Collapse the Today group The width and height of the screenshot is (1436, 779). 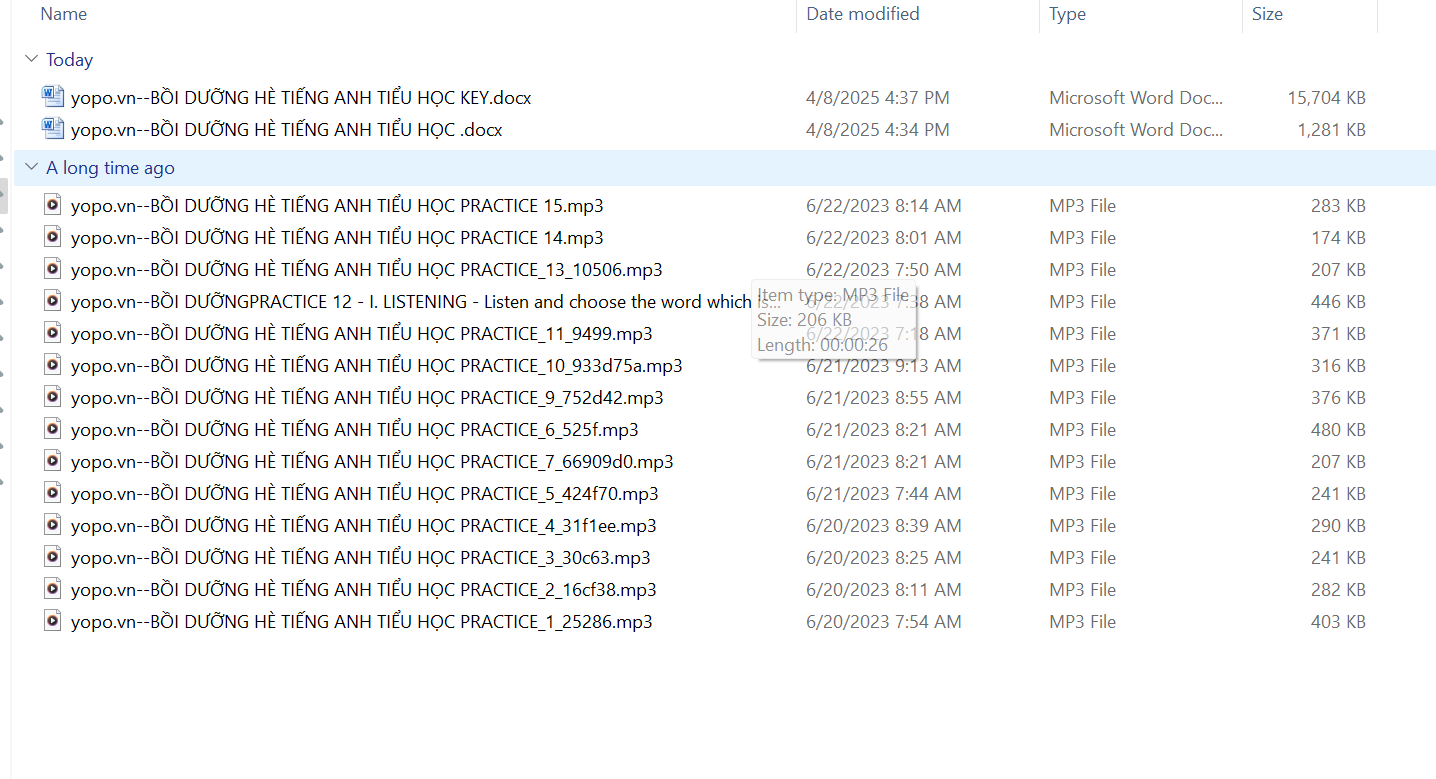tap(32, 60)
